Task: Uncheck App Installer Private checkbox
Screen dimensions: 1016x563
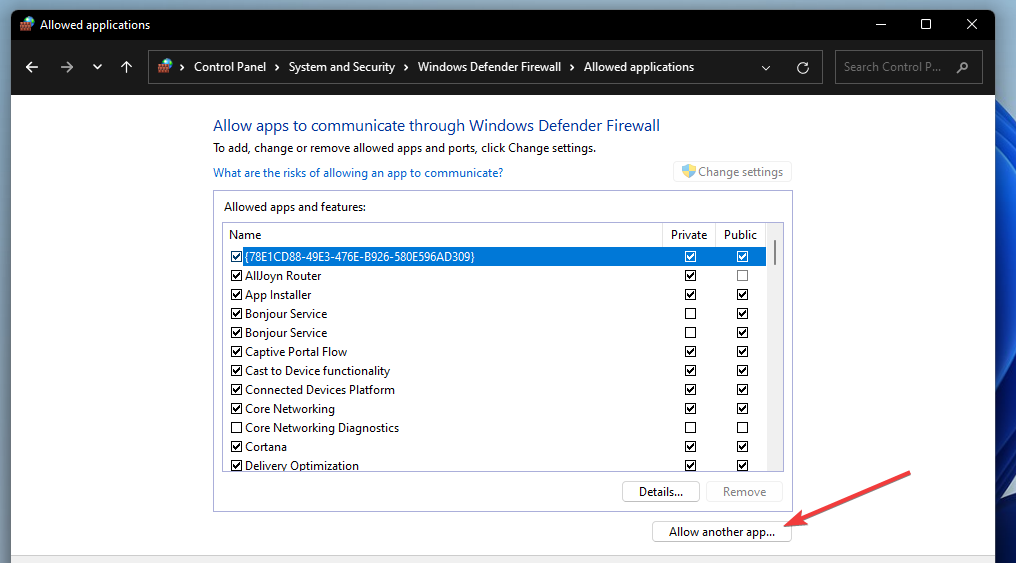Action: tap(691, 295)
